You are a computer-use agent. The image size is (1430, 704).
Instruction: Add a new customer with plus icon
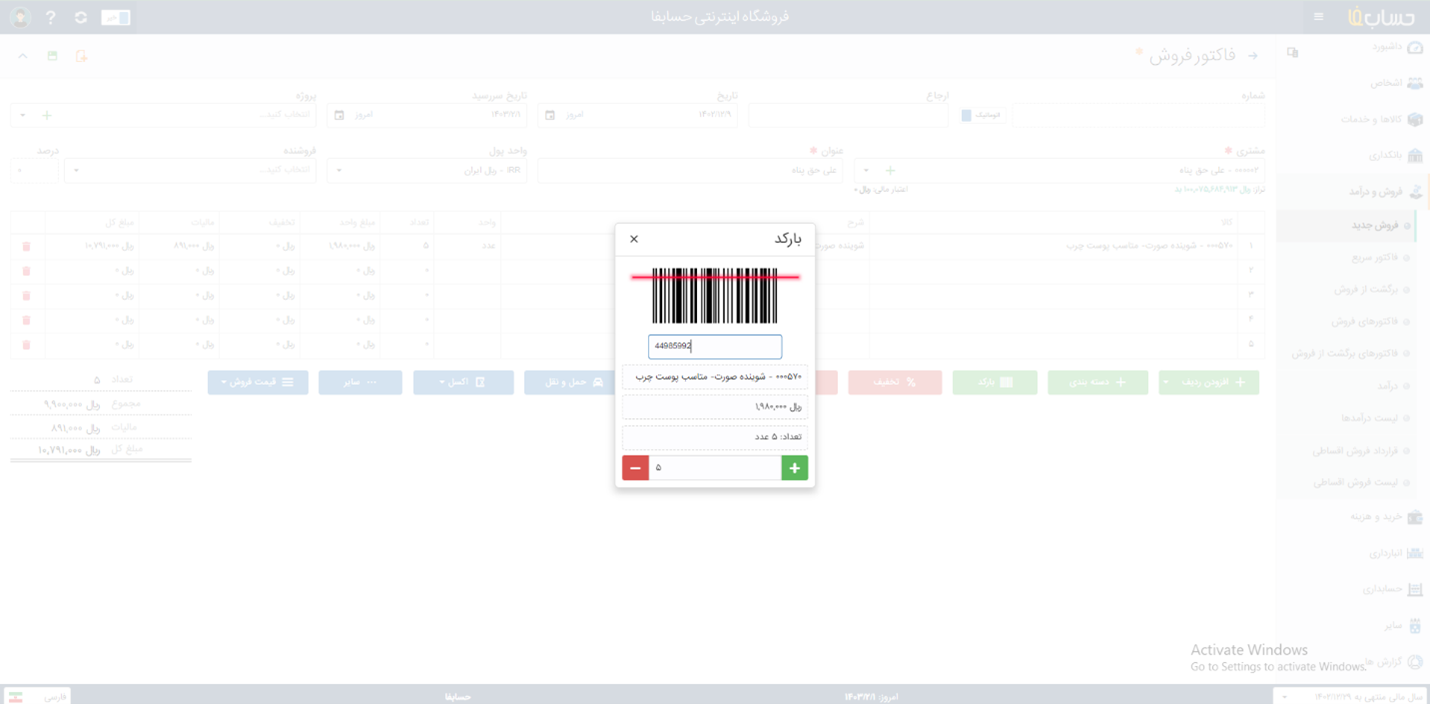(x=890, y=170)
